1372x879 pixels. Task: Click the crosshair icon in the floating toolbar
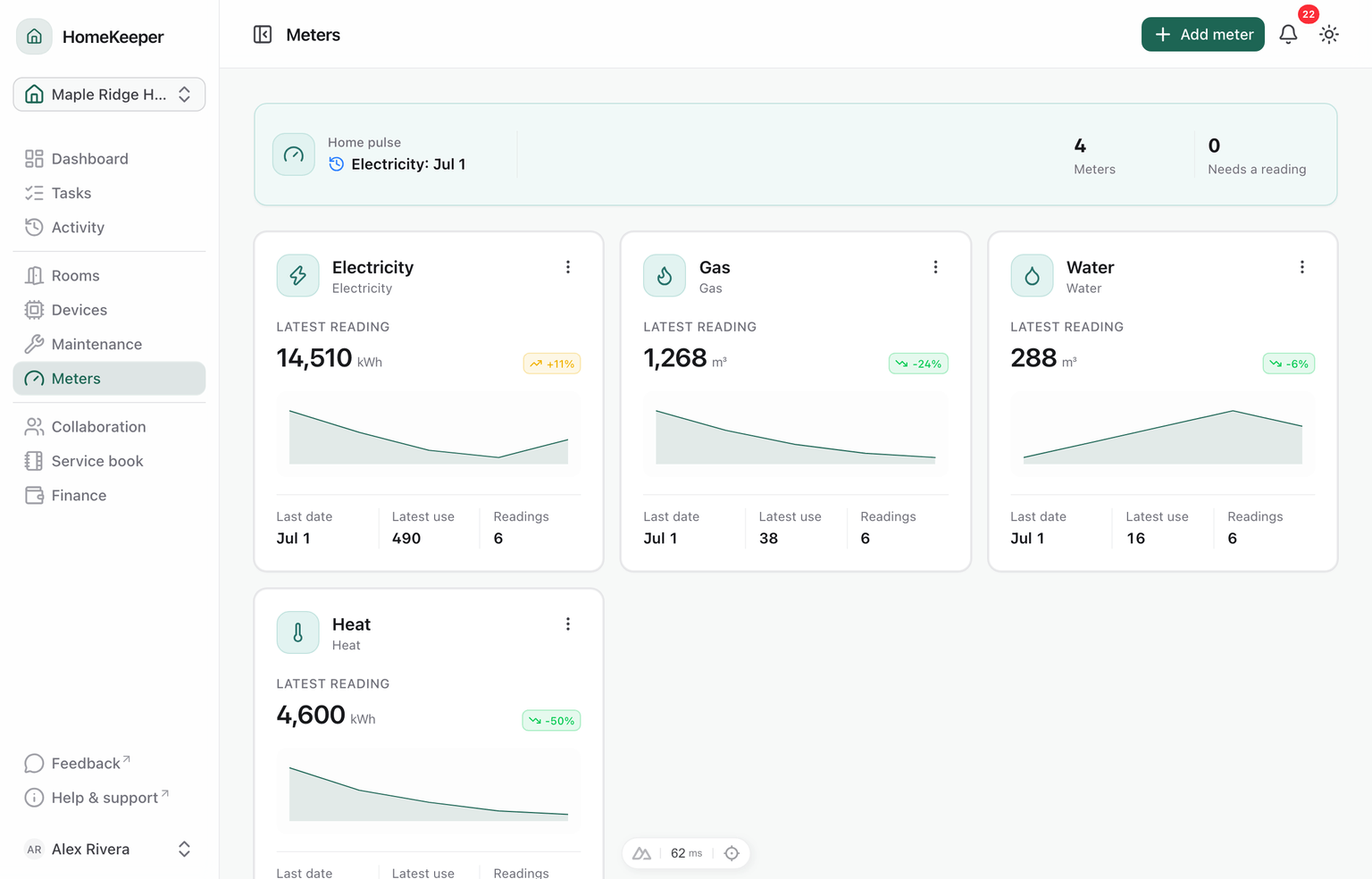click(732, 853)
